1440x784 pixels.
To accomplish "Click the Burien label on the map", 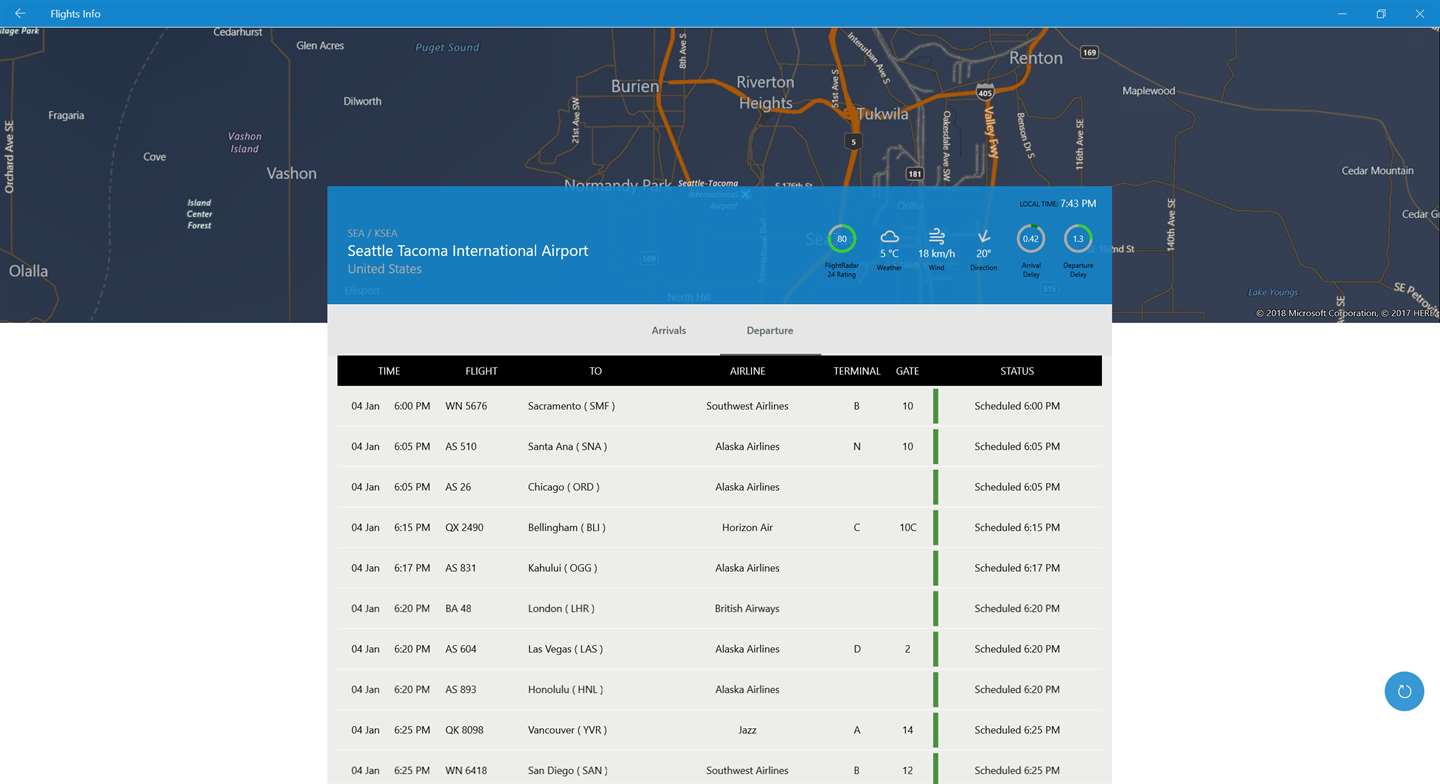I will [x=635, y=87].
